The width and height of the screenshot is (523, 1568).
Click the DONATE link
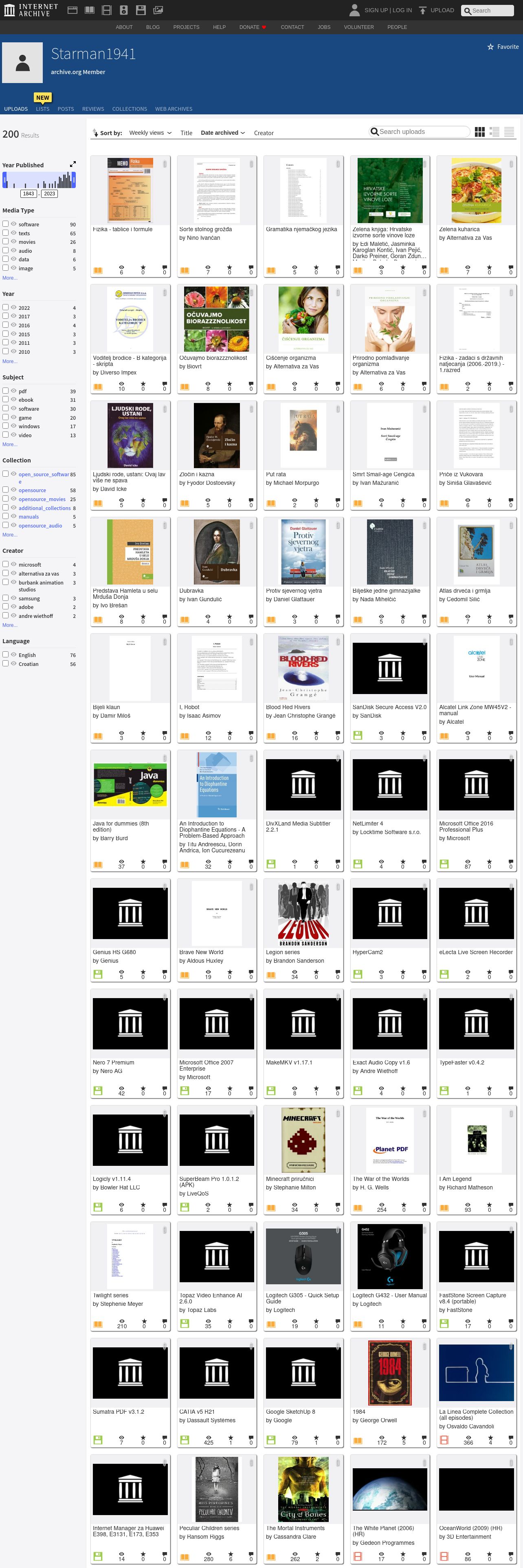point(253,27)
